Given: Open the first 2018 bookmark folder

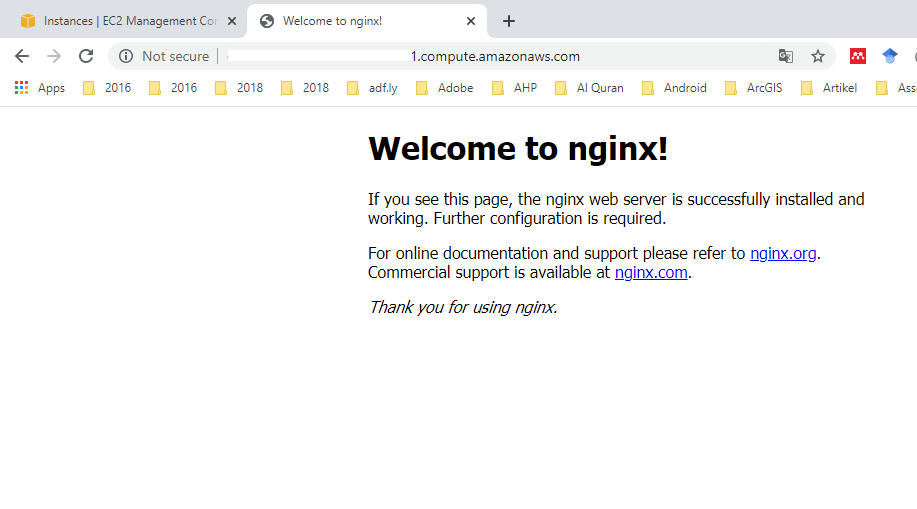Looking at the screenshot, I should (x=239, y=88).
